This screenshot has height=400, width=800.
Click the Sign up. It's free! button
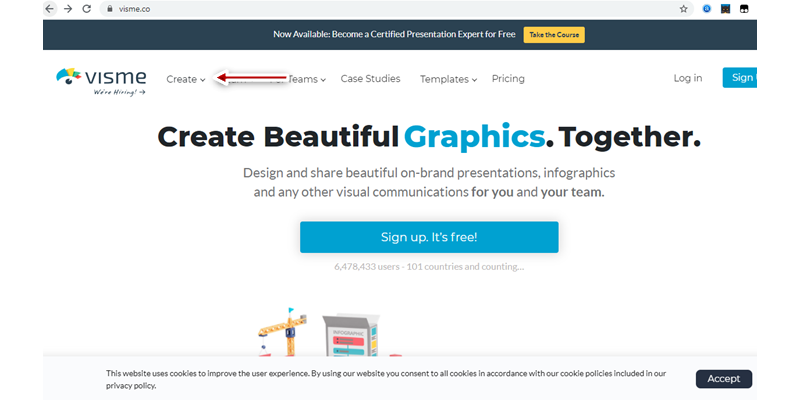click(x=429, y=237)
